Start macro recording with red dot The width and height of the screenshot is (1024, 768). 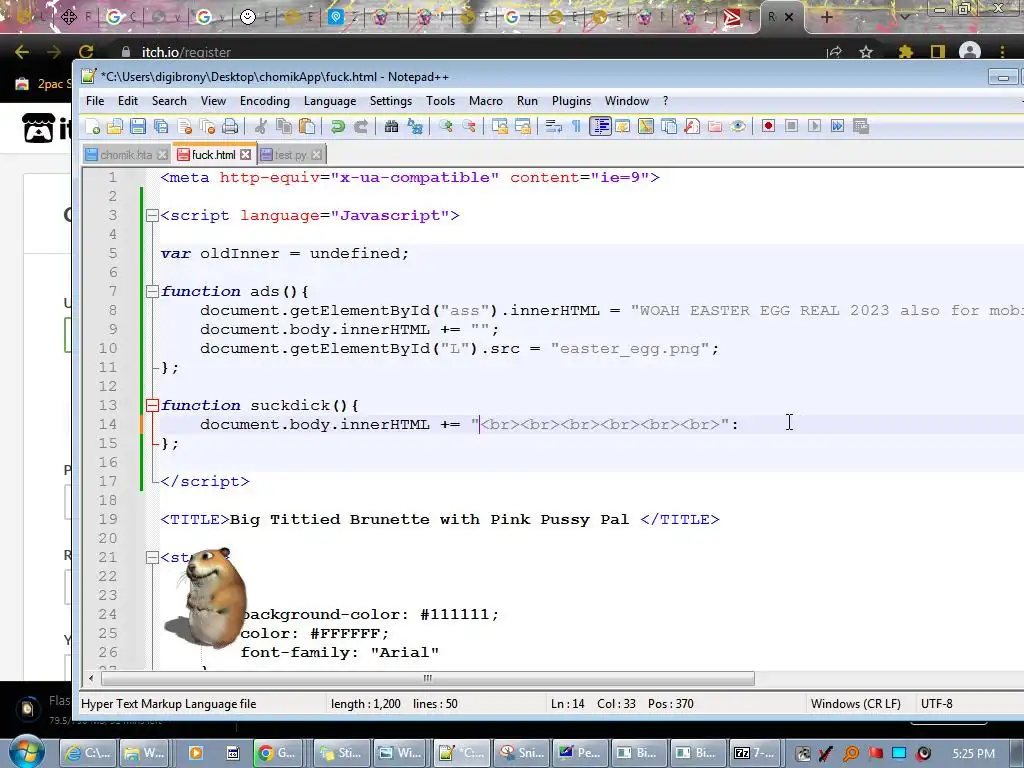pyautogui.click(x=769, y=126)
